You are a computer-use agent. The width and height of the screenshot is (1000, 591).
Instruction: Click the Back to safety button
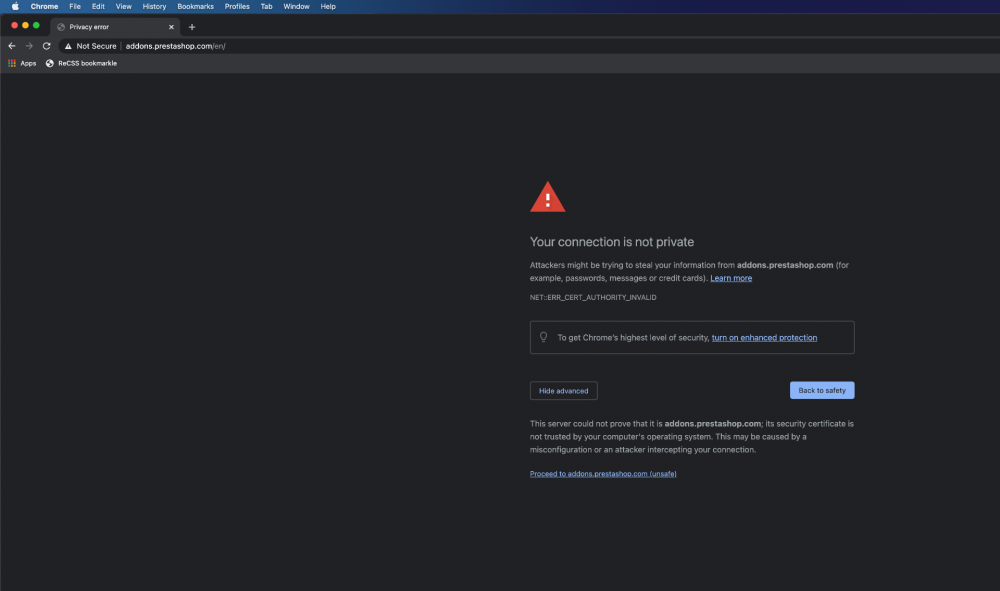pyautogui.click(x=822, y=390)
